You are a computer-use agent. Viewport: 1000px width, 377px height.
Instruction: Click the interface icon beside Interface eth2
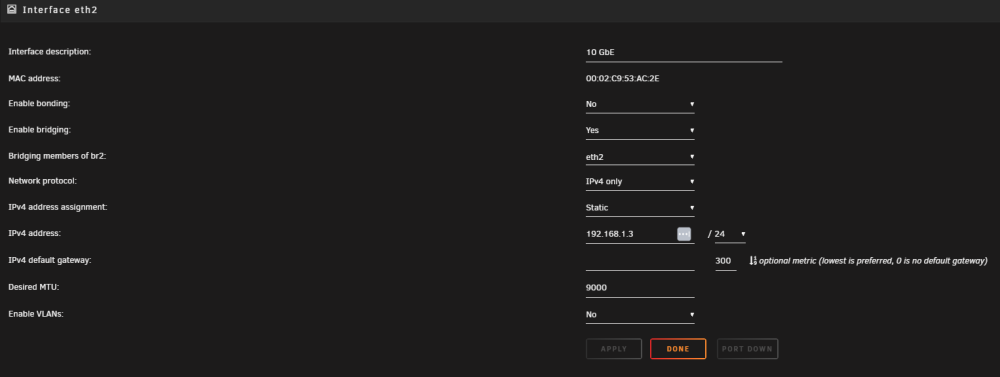tap(11, 10)
